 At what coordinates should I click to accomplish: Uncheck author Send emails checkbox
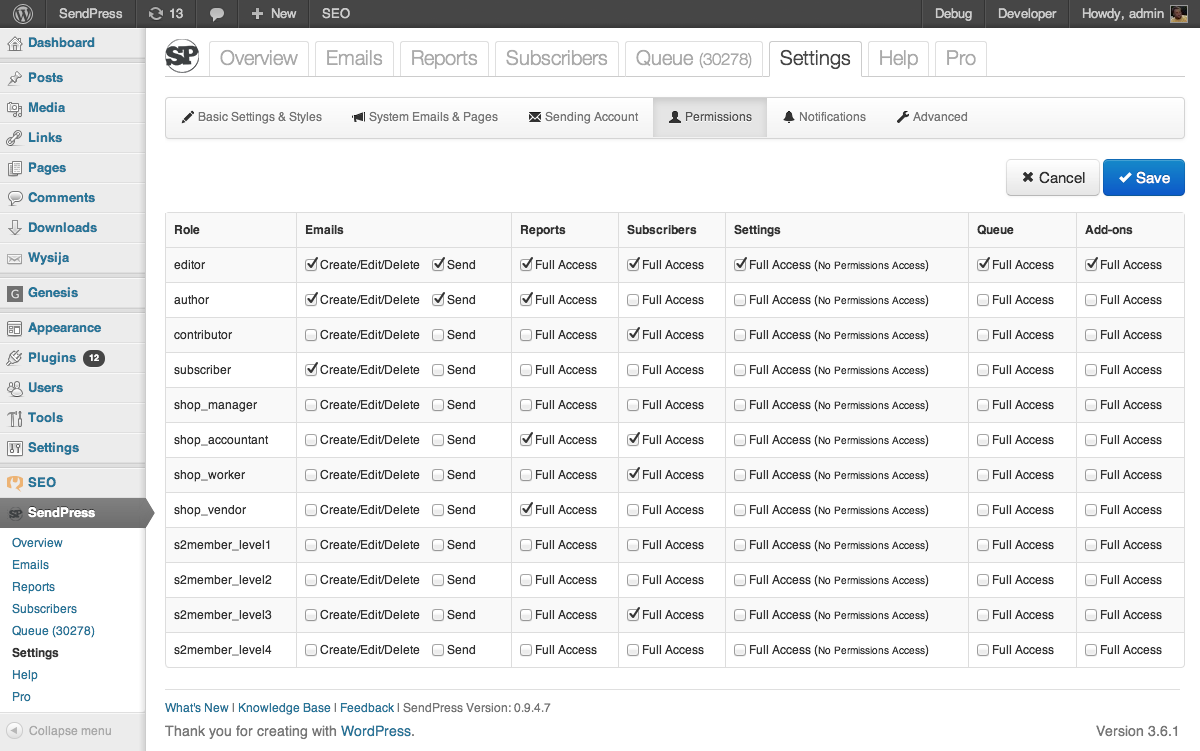click(438, 300)
